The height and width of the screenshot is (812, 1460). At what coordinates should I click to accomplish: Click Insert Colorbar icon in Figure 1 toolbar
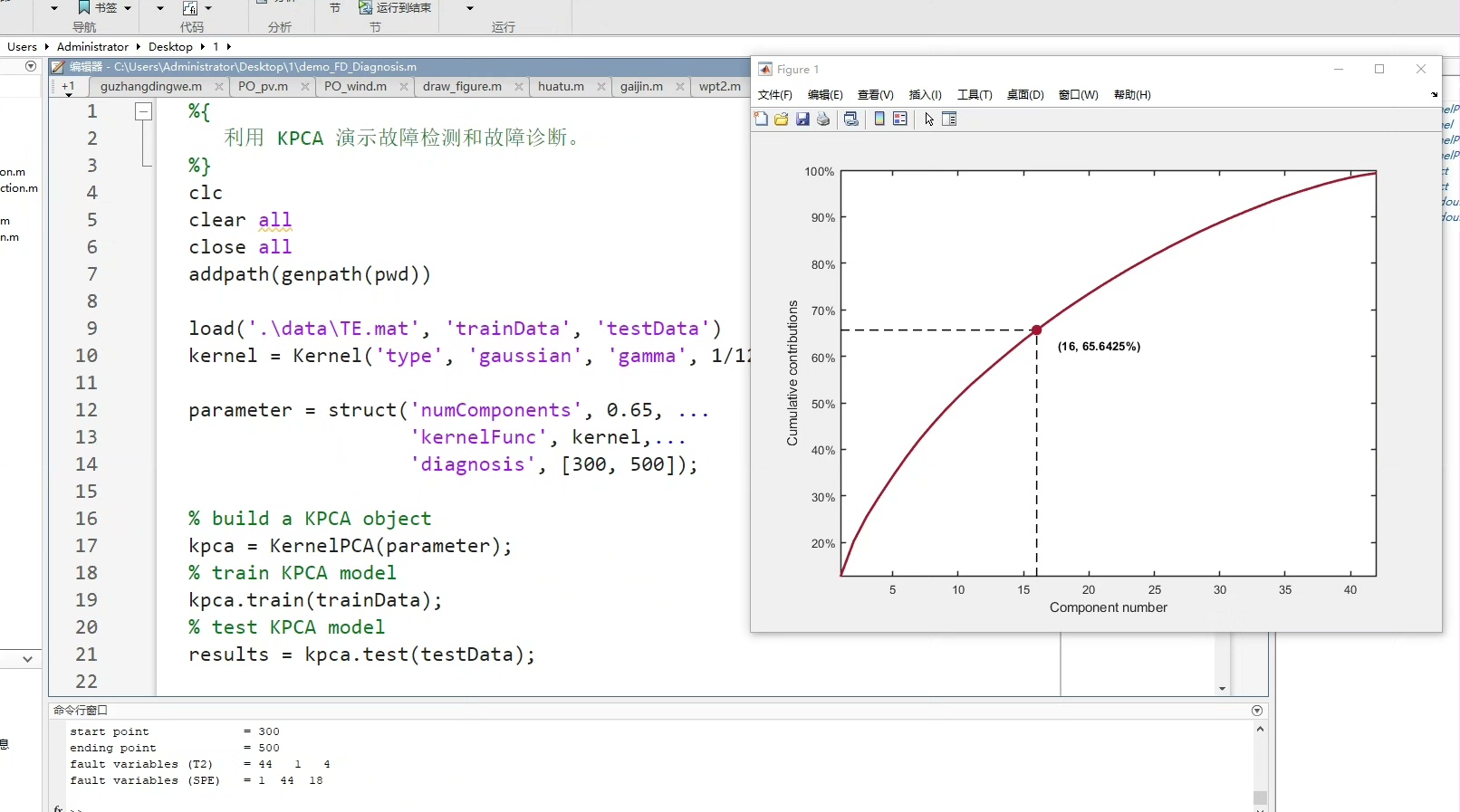[879, 119]
